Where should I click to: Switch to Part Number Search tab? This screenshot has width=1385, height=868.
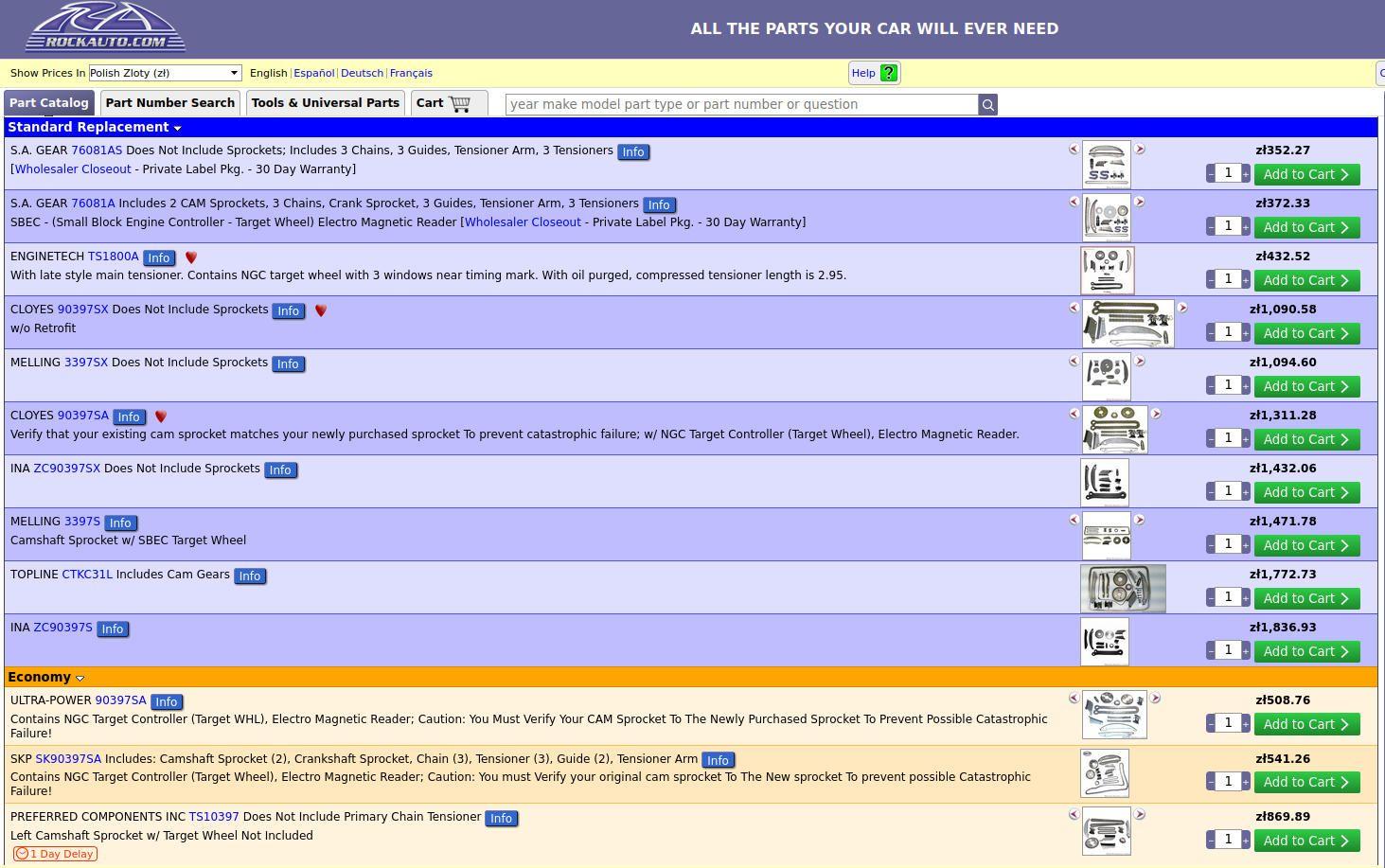click(169, 103)
